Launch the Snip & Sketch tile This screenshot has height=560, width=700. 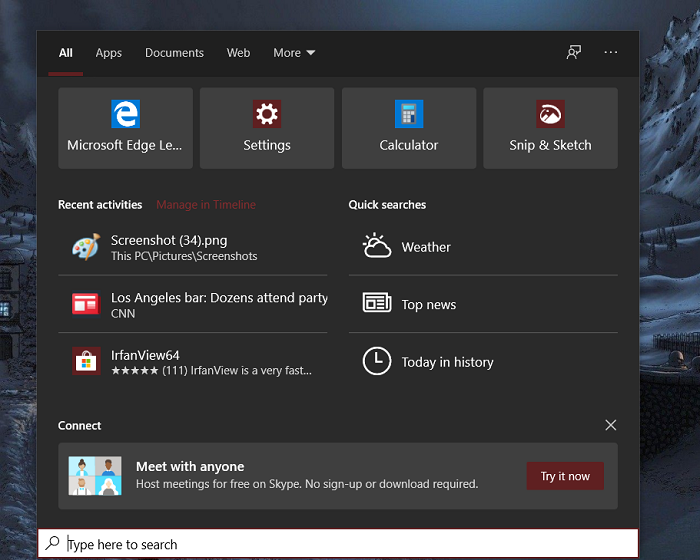(550, 114)
